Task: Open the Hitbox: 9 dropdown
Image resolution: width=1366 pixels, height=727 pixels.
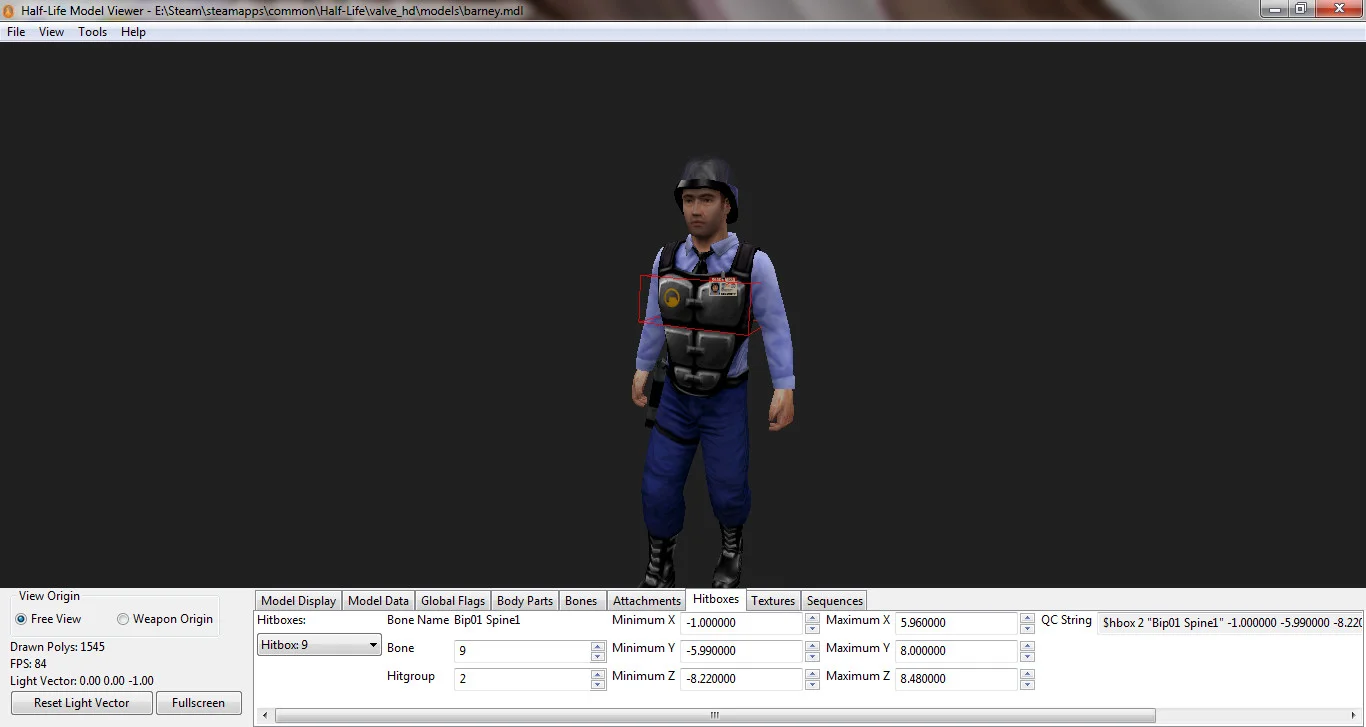Action: 320,645
